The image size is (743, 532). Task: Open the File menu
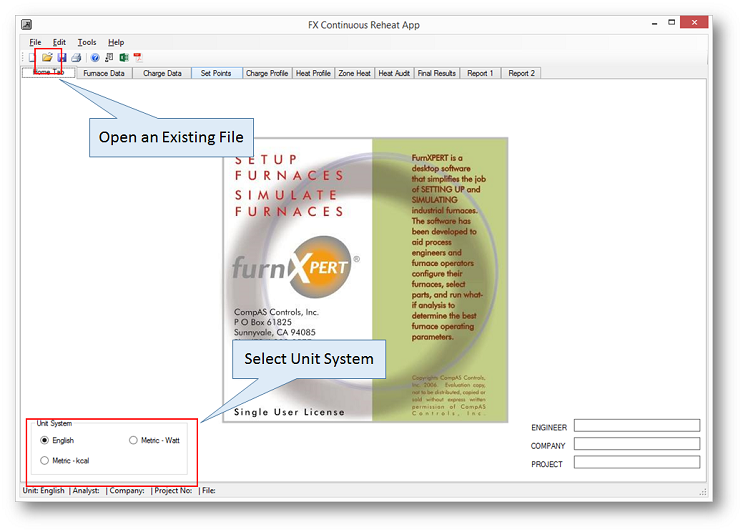point(35,42)
